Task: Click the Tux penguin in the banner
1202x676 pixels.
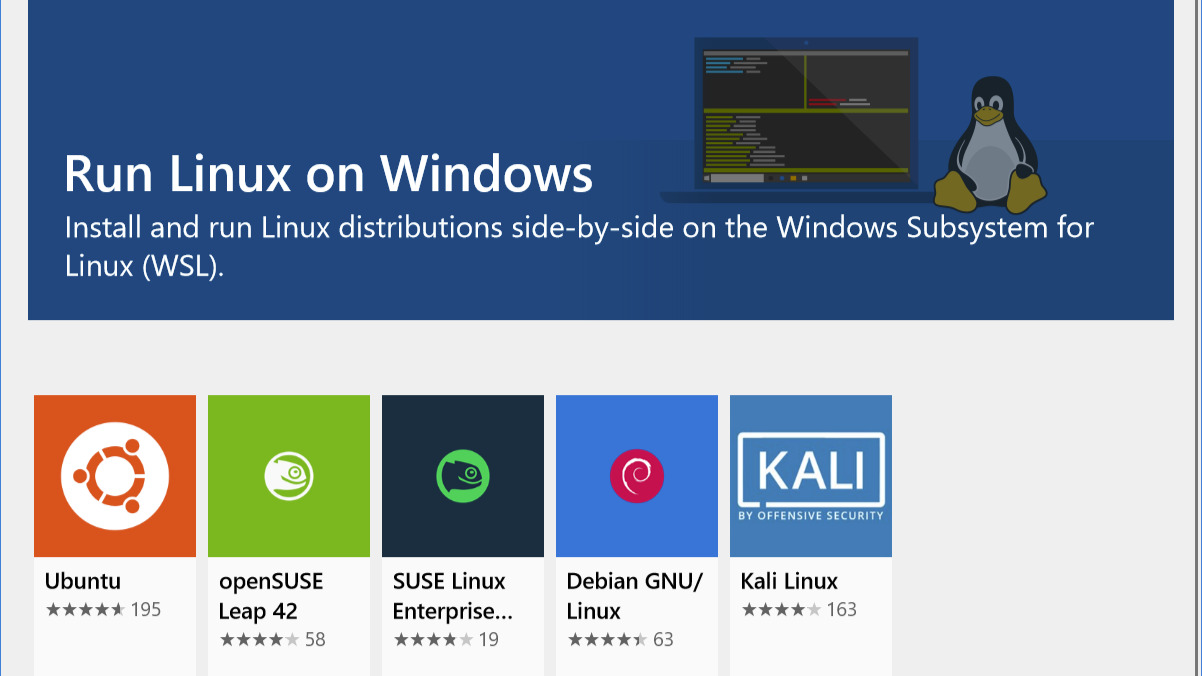Action: 990,145
